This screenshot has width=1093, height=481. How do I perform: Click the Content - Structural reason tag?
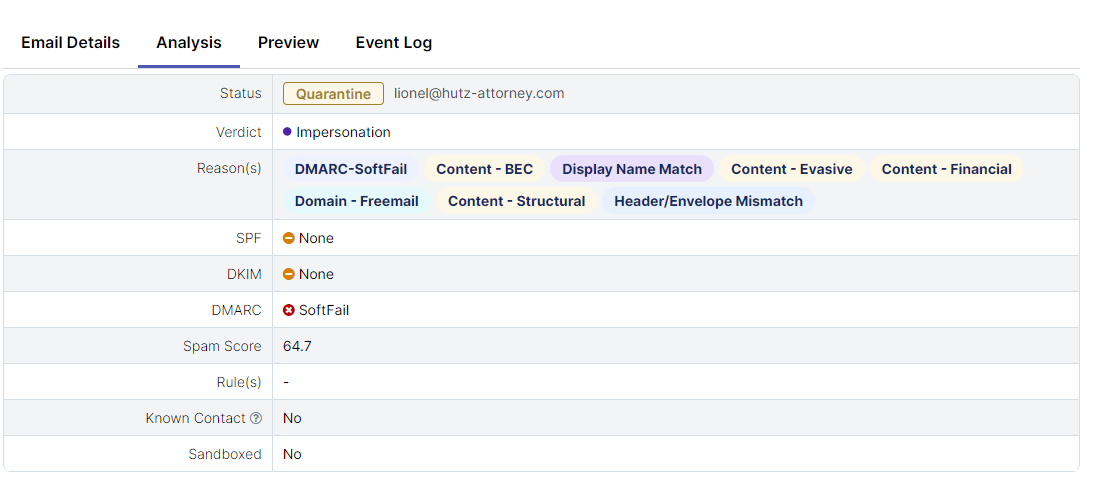(x=516, y=201)
